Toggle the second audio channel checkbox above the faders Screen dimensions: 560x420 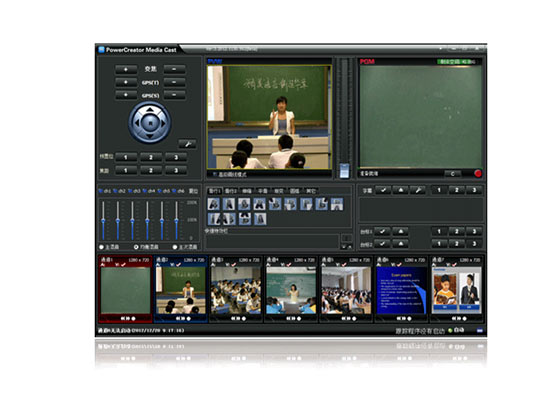(x=115, y=191)
